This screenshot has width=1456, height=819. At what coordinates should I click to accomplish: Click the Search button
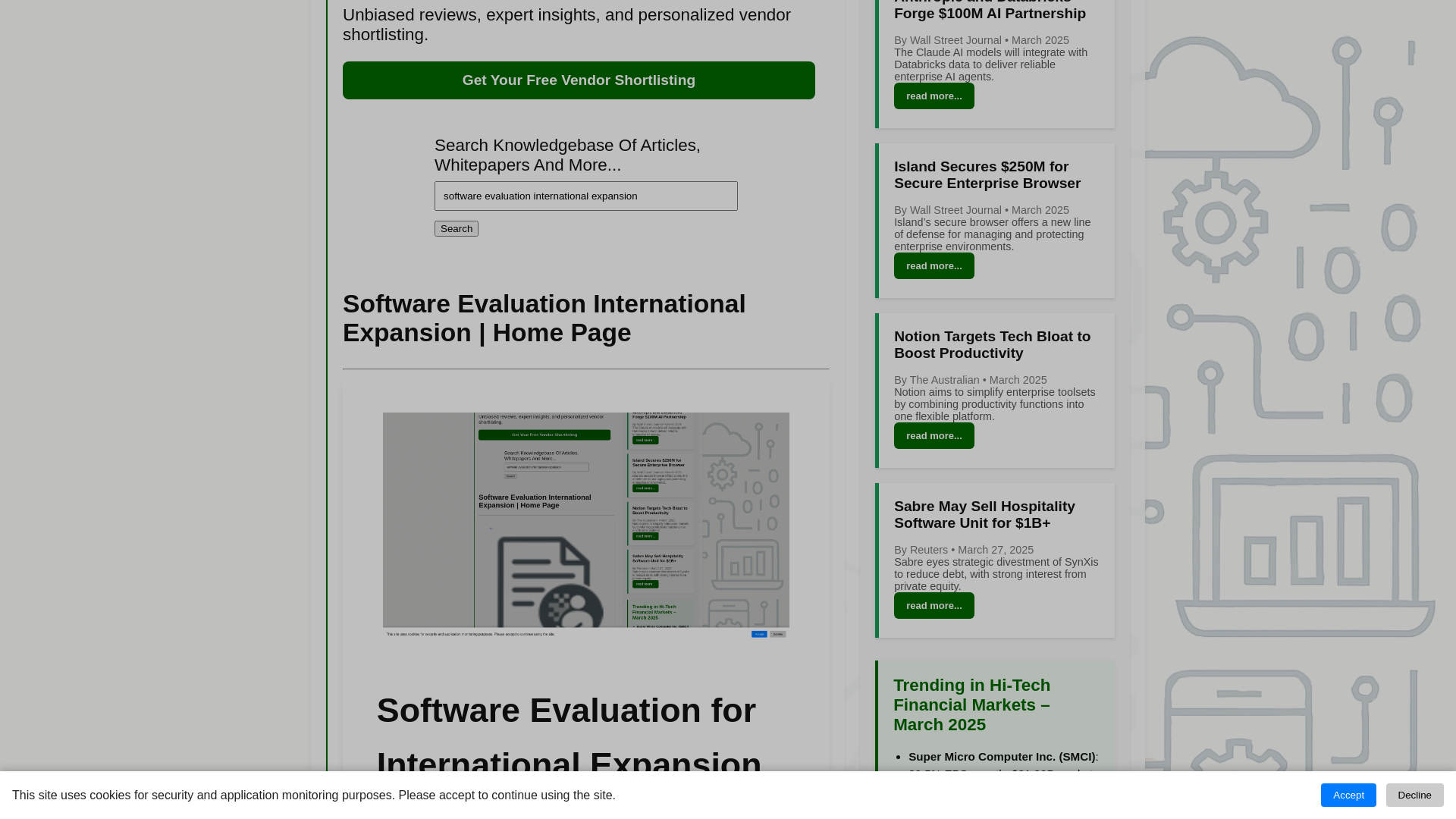(x=456, y=228)
